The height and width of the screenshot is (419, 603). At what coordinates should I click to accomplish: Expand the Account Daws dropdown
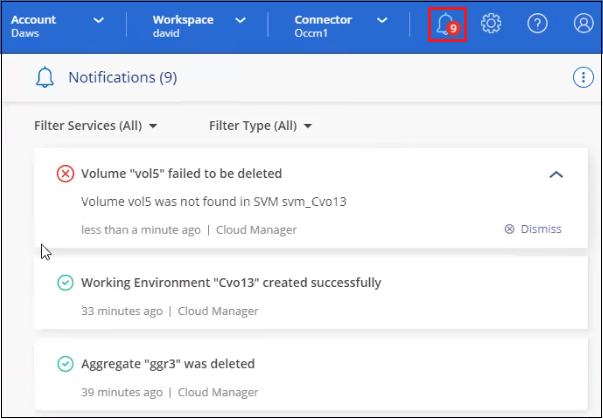pyautogui.click(x=97, y=20)
